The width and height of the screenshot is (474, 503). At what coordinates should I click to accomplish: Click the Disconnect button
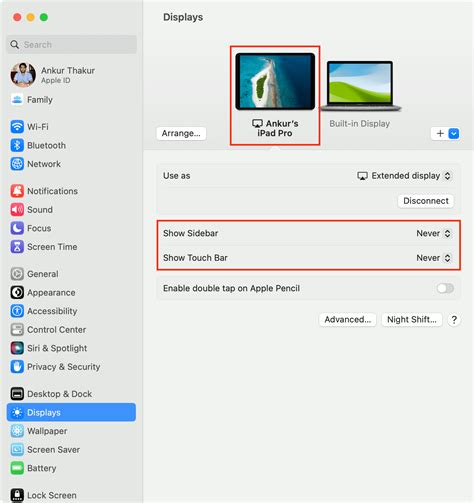click(x=426, y=201)
